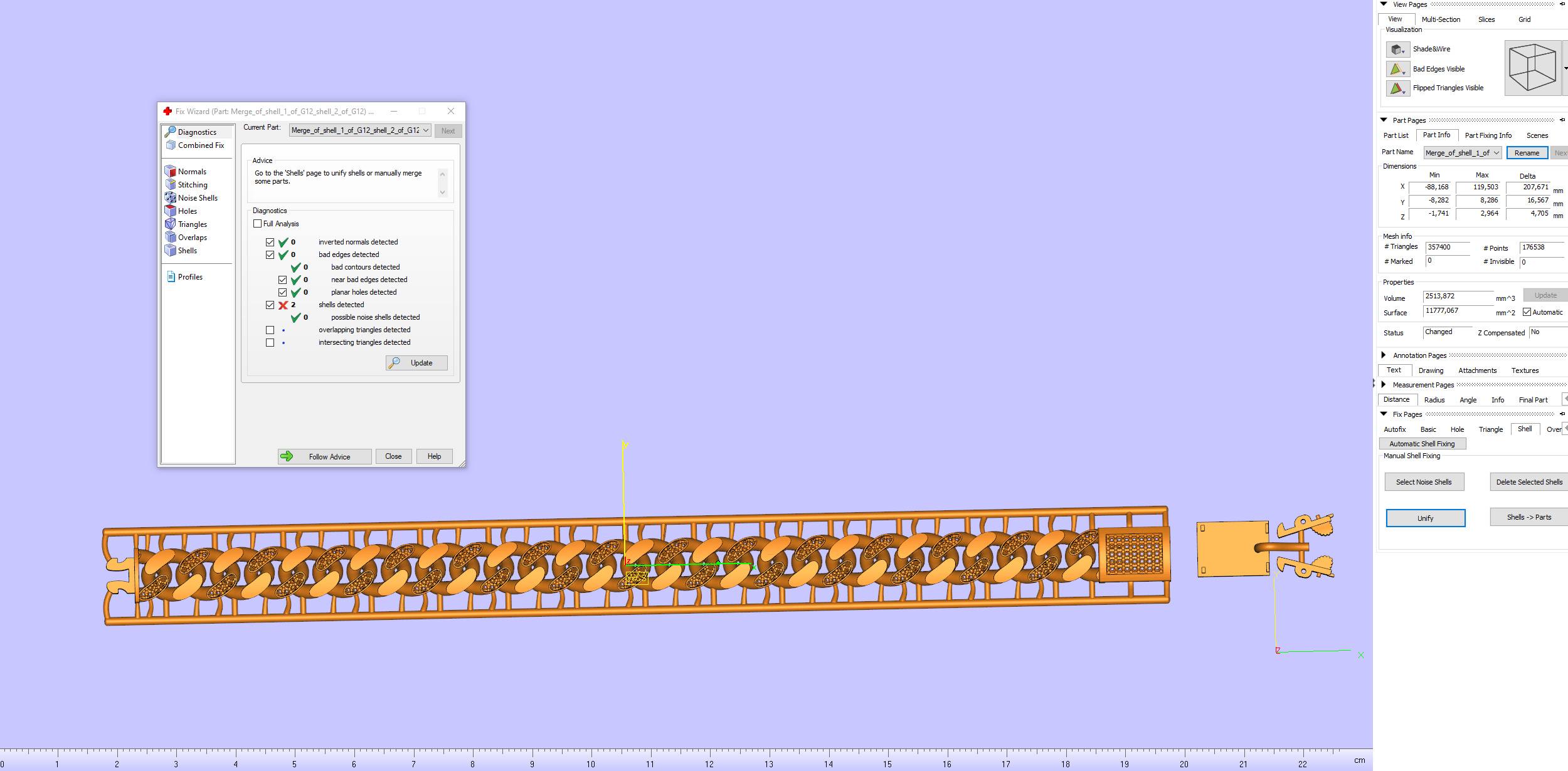Click the view orientation cube
This screenshot has width=1568, height=771.
coord(1532,68)
